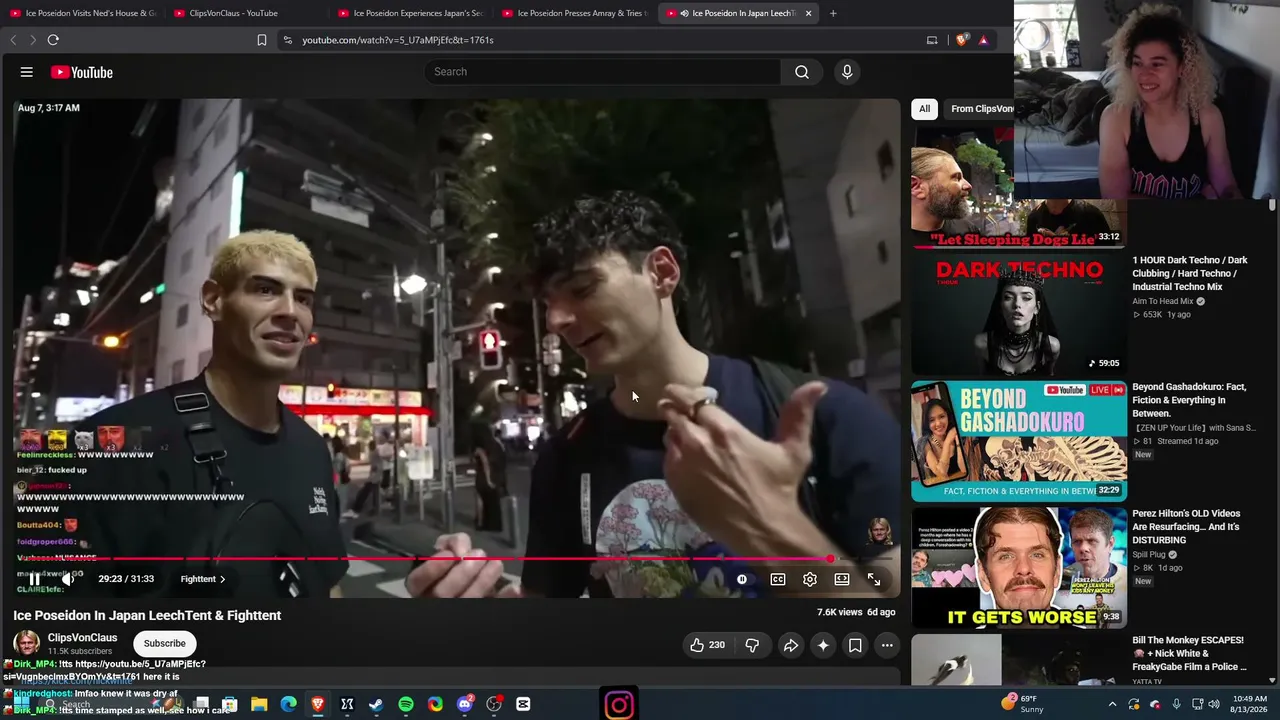1280x720 pixels.
Task: Close the Ice Poseidon In Japan tab
Action: coord(808,13)
